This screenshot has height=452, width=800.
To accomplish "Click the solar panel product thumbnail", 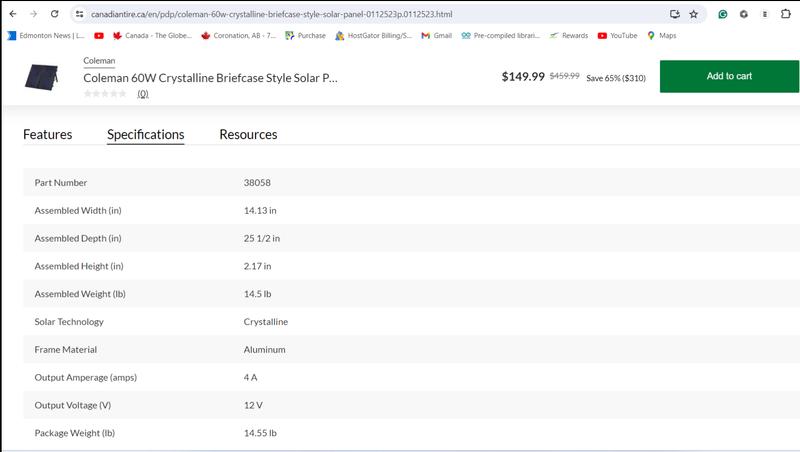I will click(x=41, y=77).
